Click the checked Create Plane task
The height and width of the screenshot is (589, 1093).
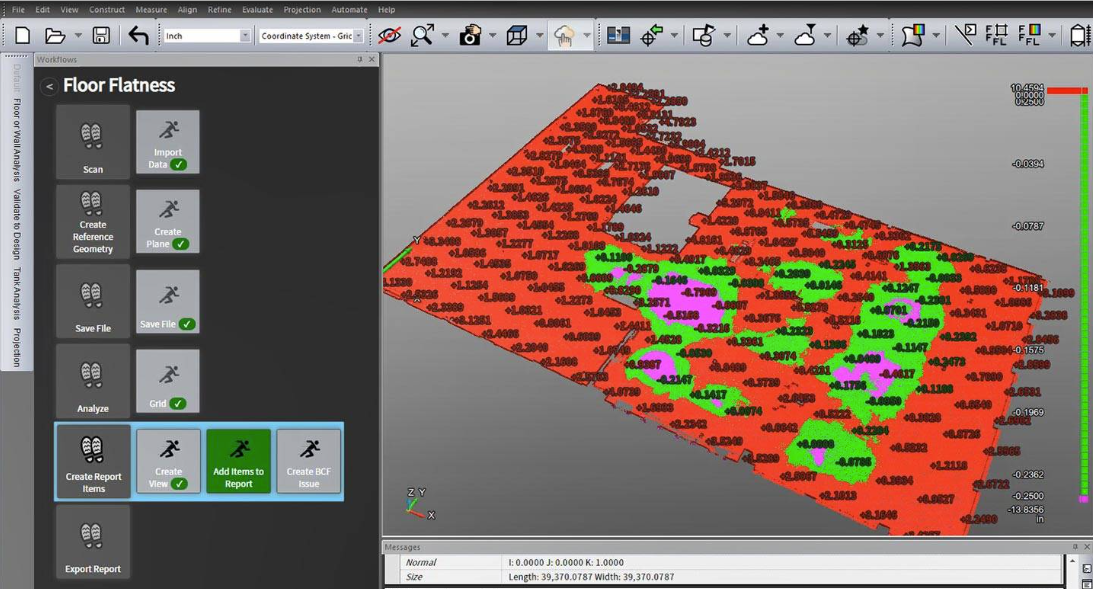(168, 222)
